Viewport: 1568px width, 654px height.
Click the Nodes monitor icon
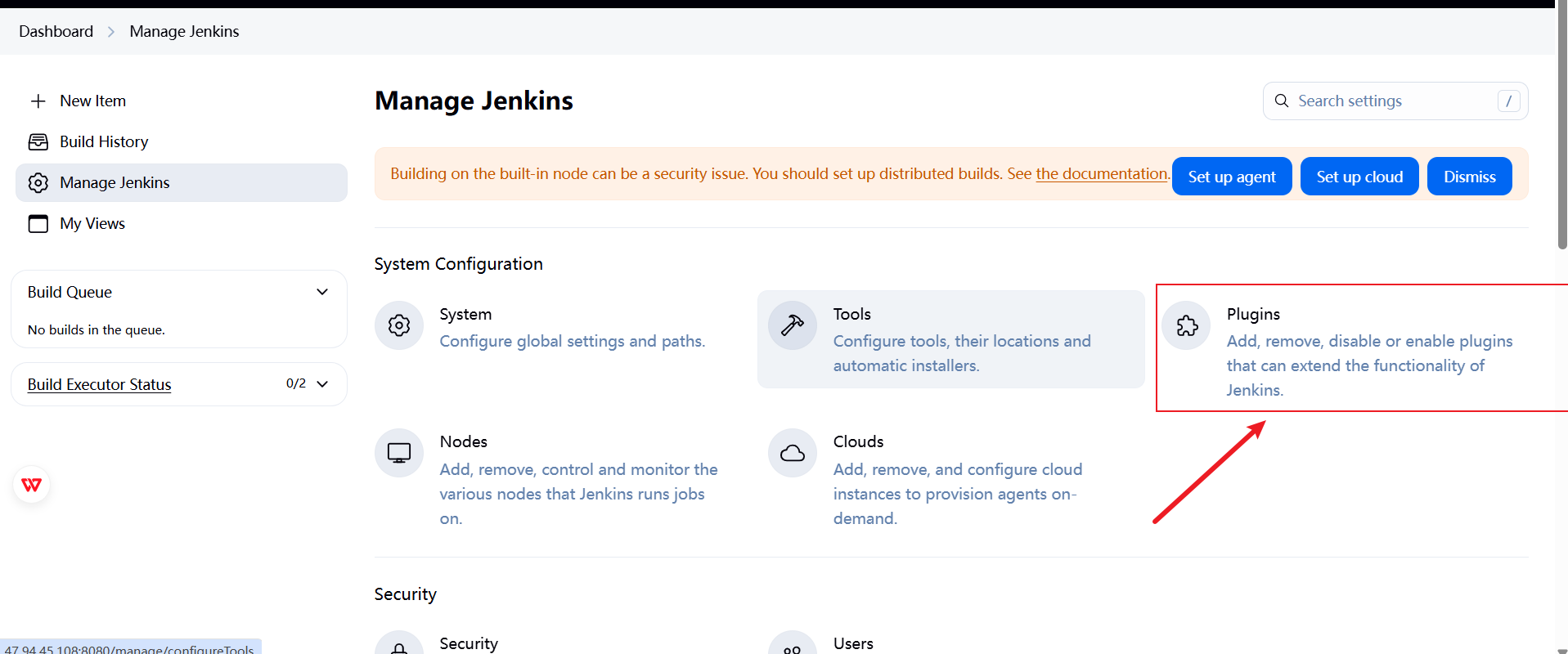click(399, 453)
